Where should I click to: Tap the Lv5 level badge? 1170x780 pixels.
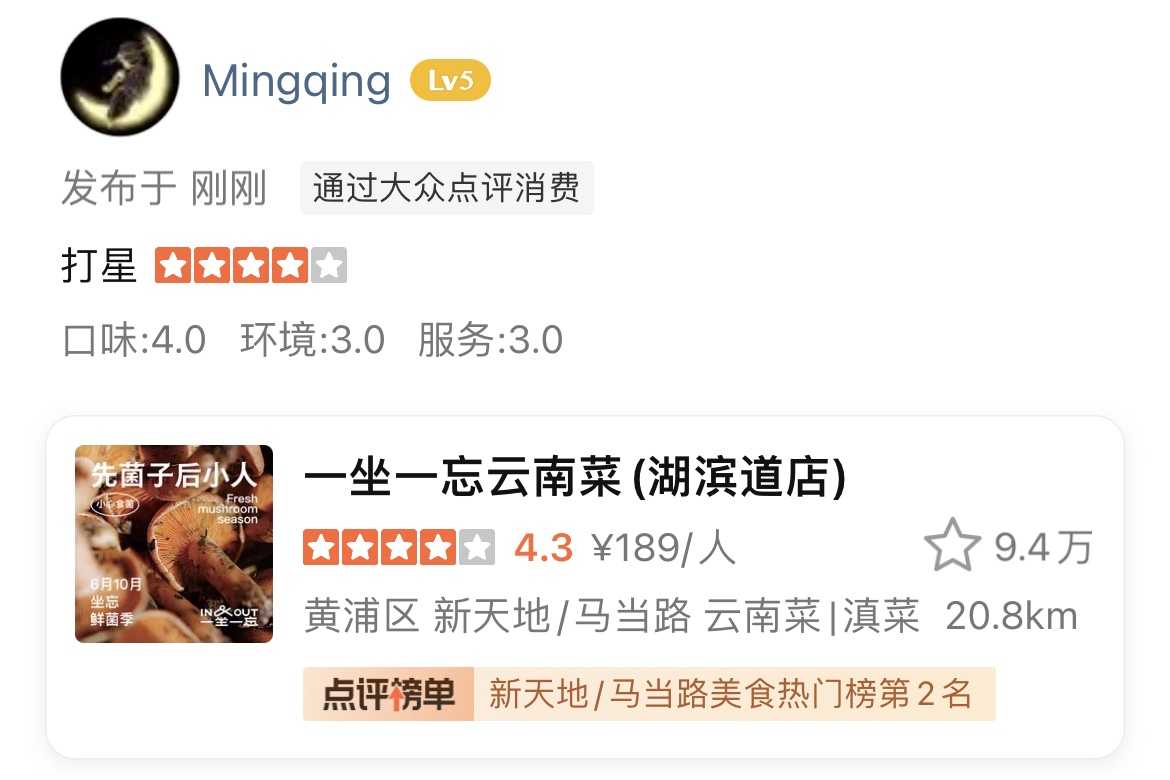(450, 80)
